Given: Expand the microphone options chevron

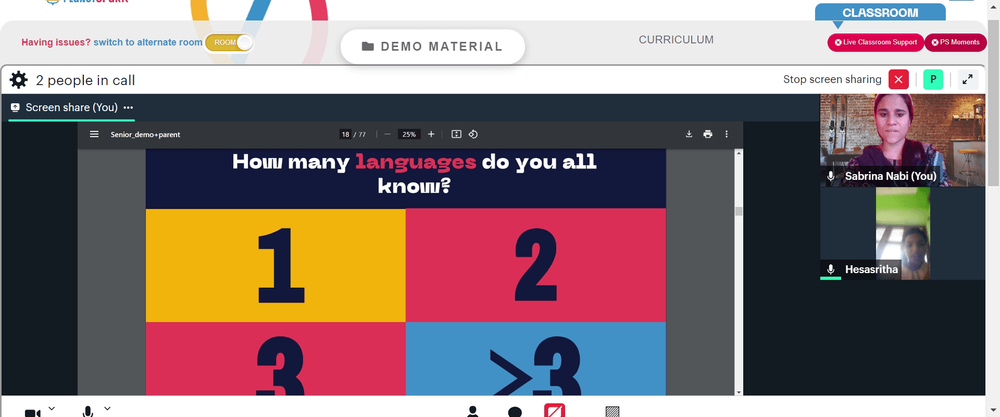Looking at the screenshot, I should pyautogui.click(x=107, y=408).
